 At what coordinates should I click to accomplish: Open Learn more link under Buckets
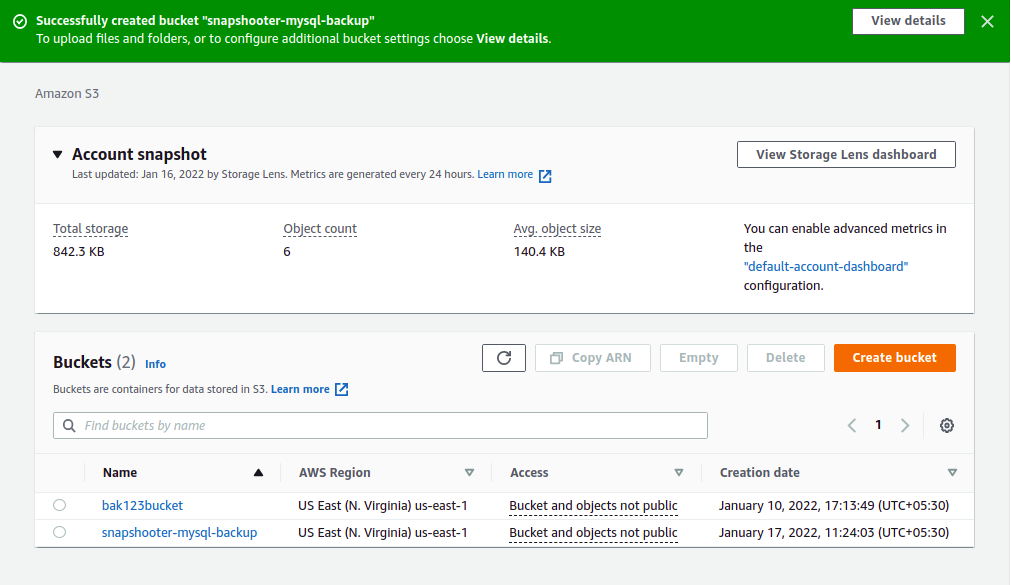[300, 389]
